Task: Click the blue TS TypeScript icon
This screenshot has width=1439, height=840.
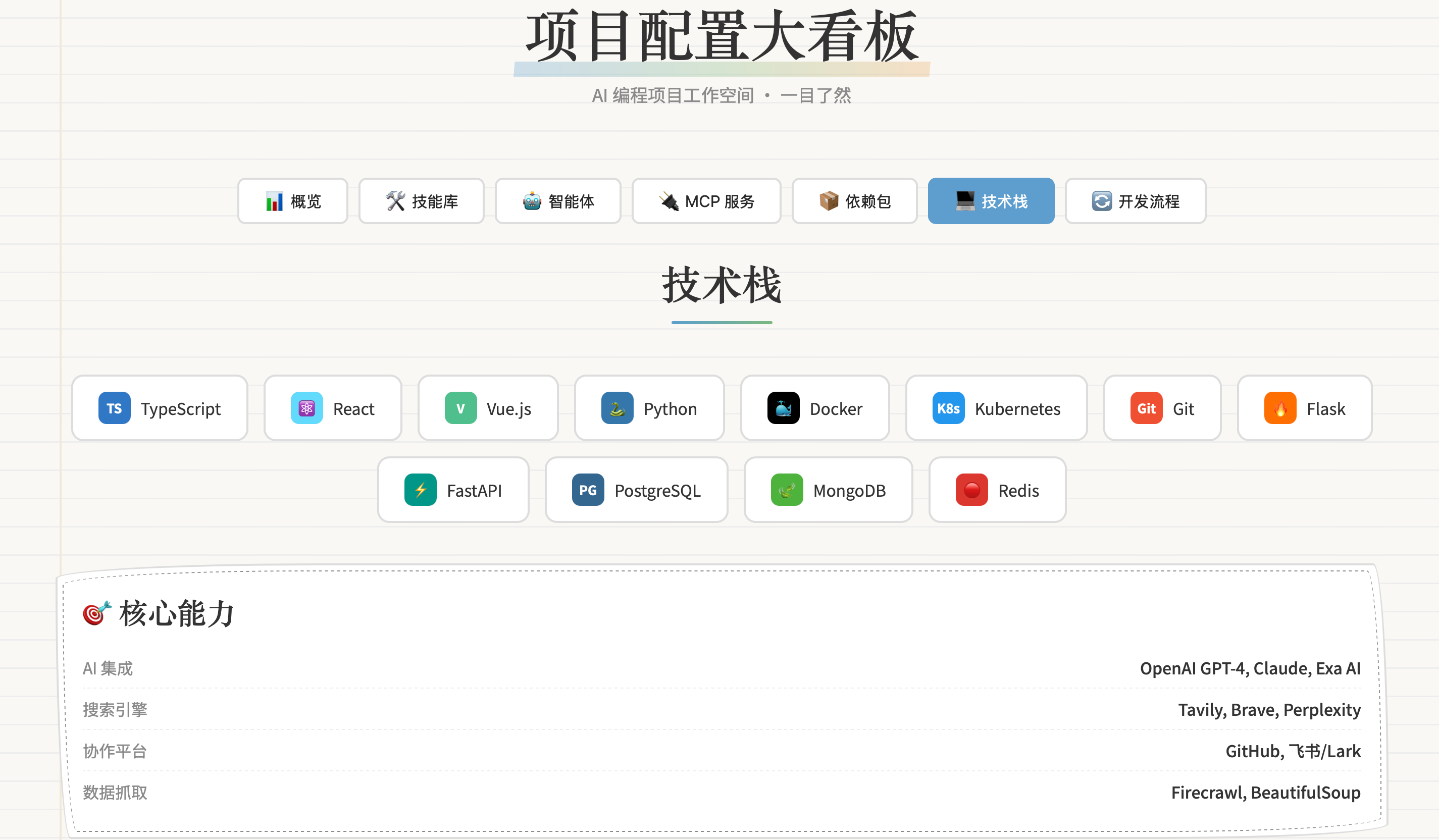Action: pyautogui.click(x=114, y=408)
